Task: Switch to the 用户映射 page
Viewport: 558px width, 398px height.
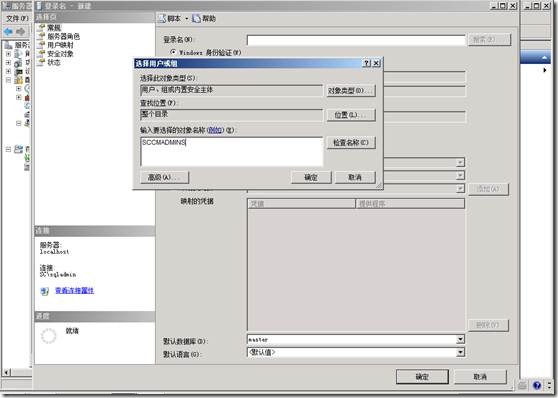Action: [60, 45]
